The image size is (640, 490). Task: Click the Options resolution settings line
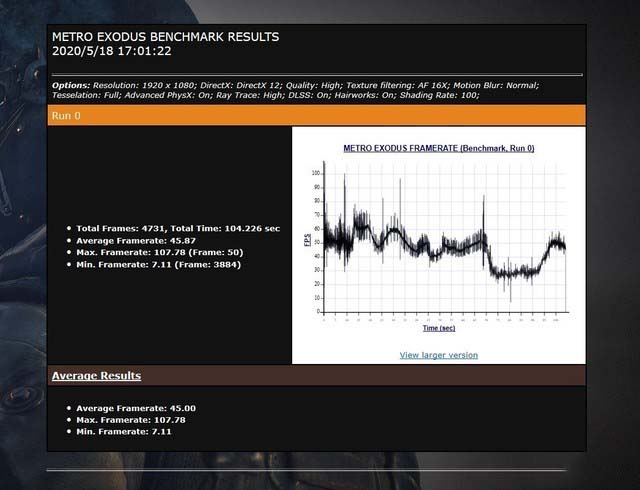296,86
